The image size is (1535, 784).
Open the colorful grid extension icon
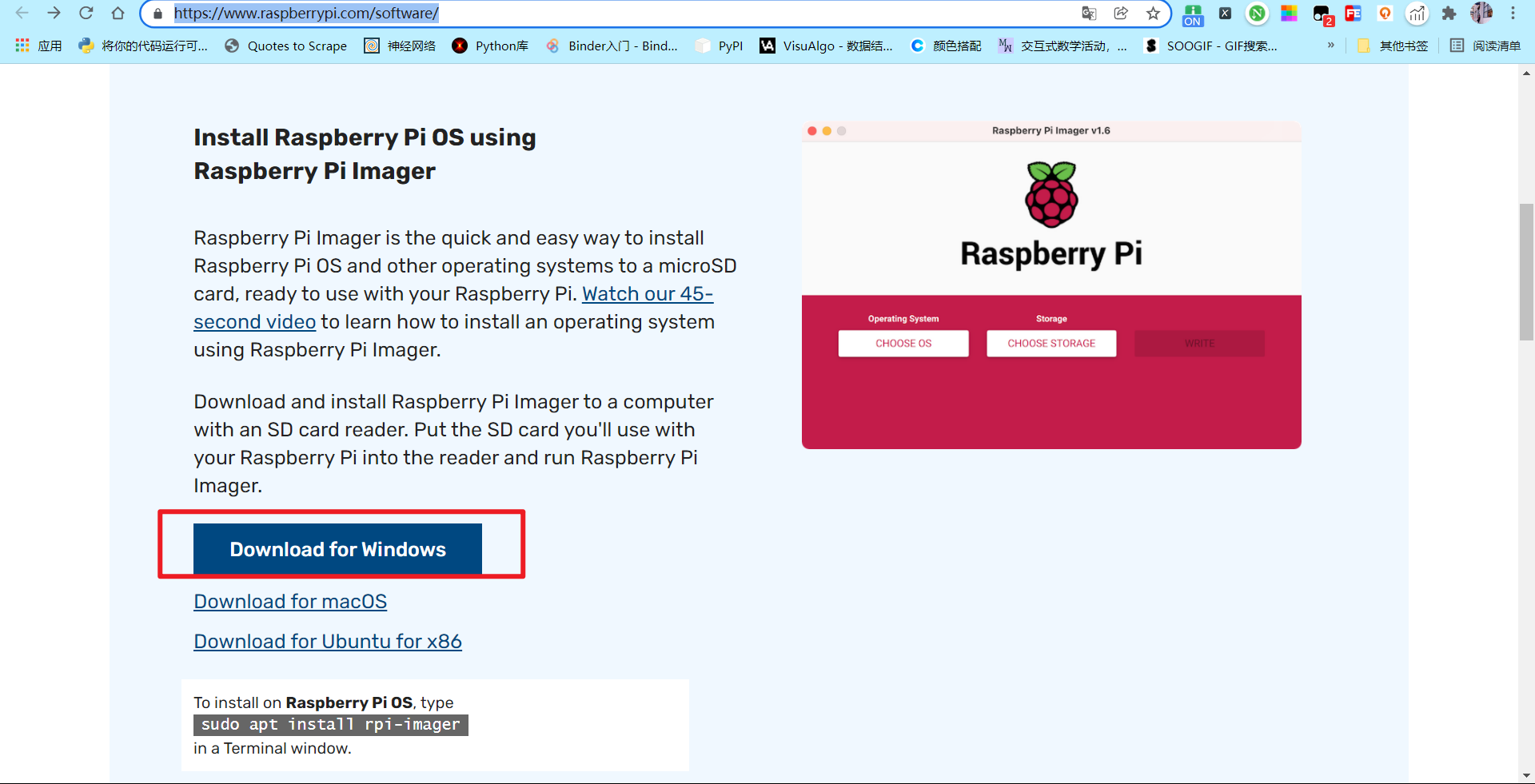(x=1289, y=13)
